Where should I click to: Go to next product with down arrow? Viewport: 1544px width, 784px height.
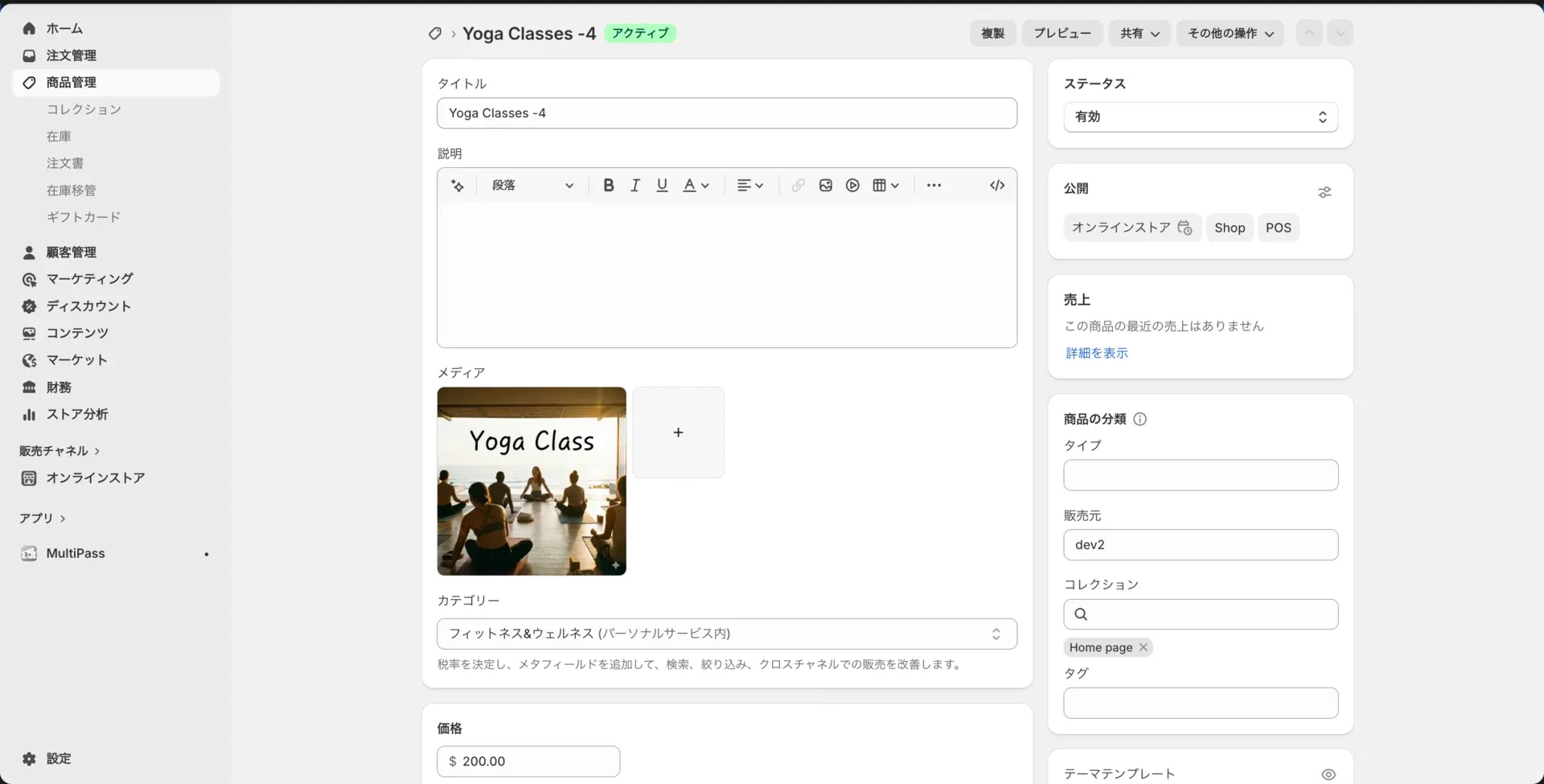1341,33
